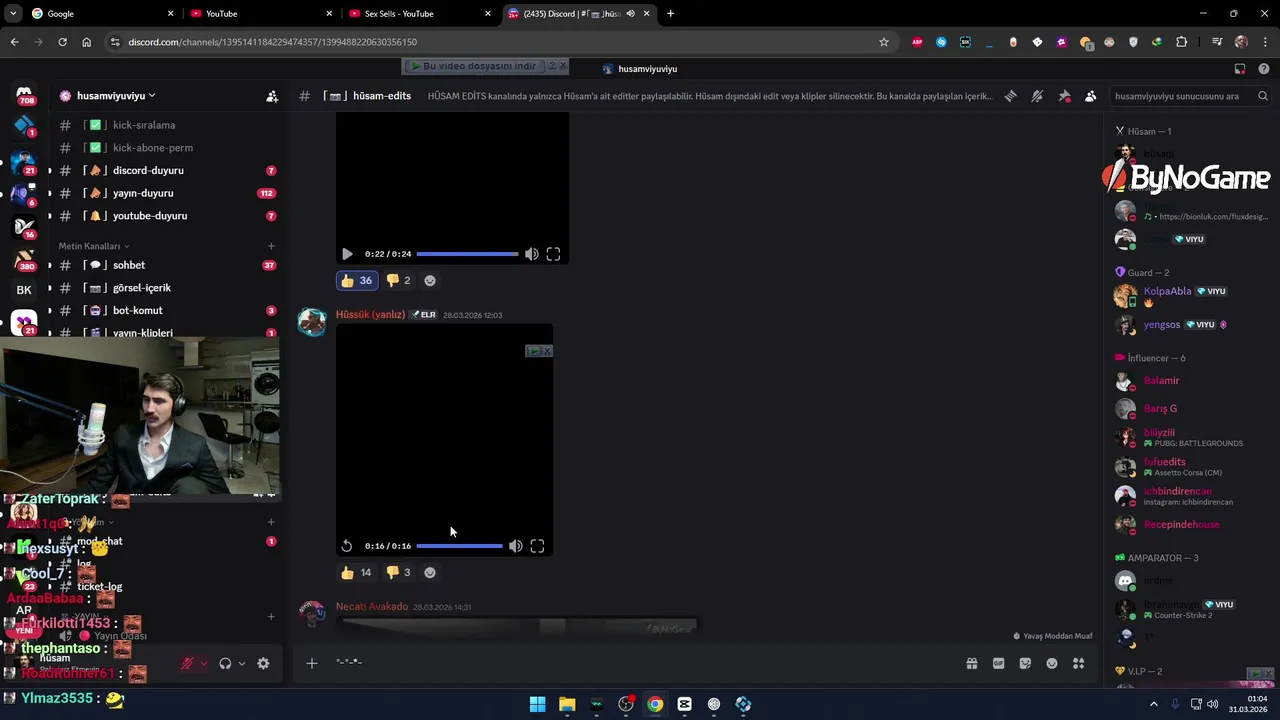The height and width of the screenshot is (720, 1280).
Task: Add reaction below Hüssük's video
Action: (430, 573)
